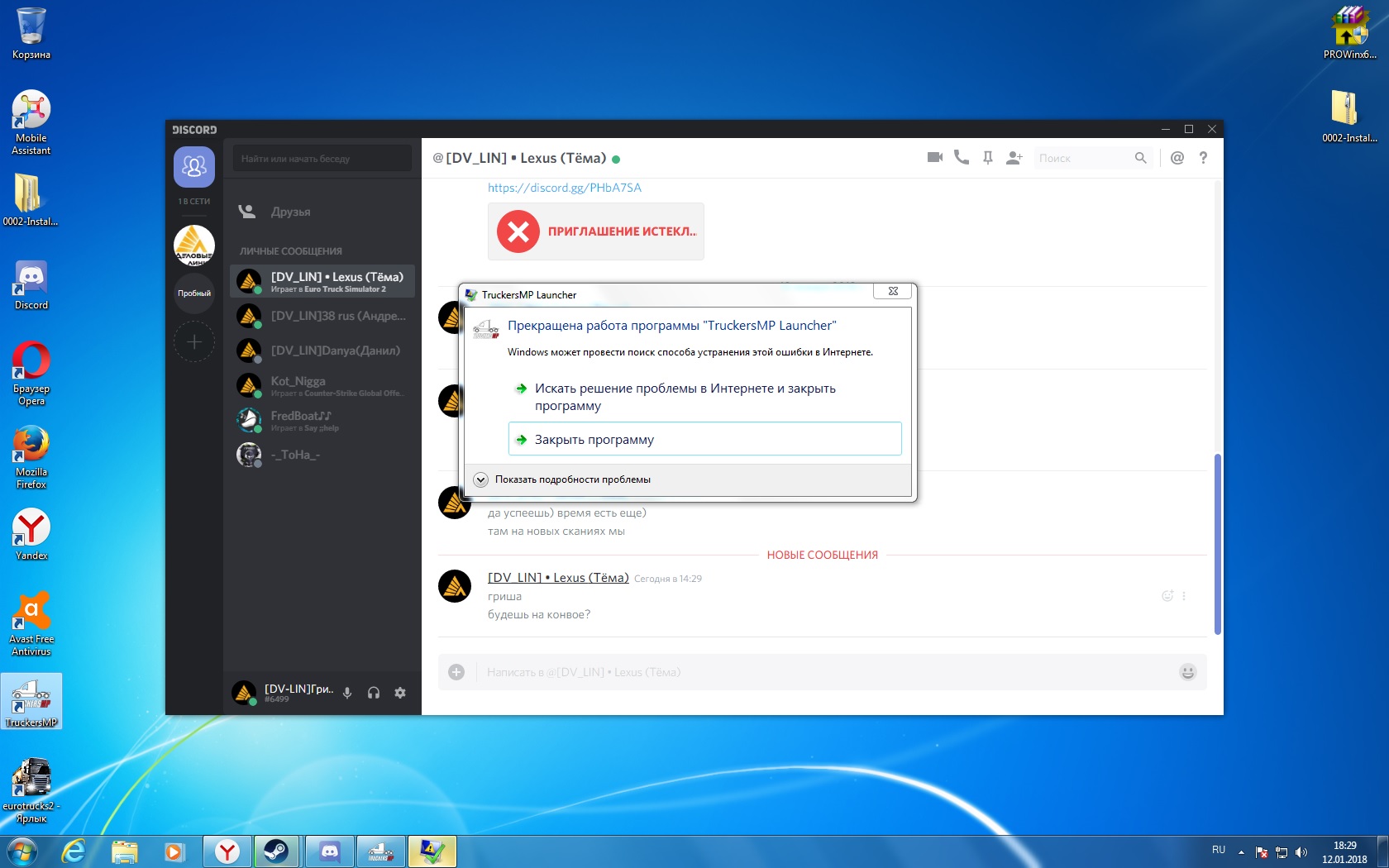Screen dimensions: 1389x868
Task: Close the TruckersMP Launcher error dialog
Action: [x=893, y=291]
